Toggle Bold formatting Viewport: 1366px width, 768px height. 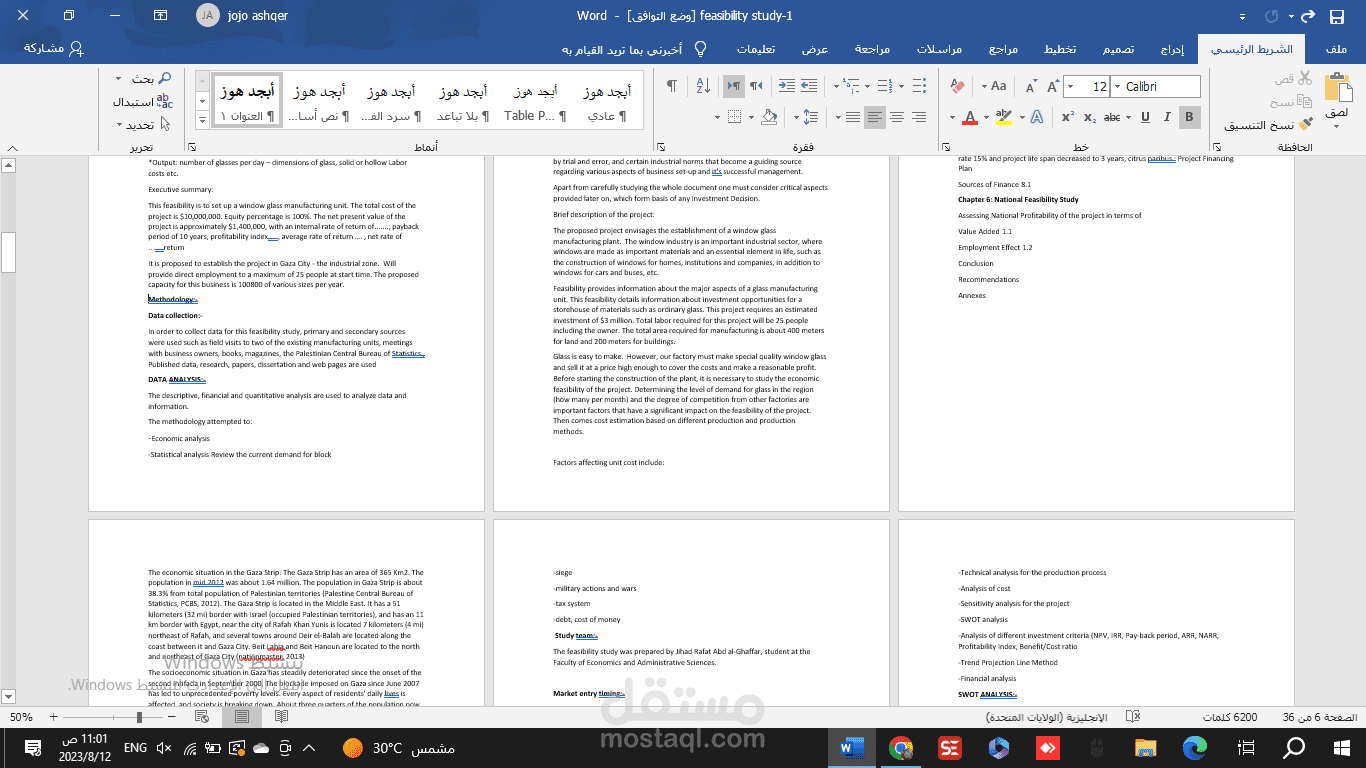click(1189, 117)
